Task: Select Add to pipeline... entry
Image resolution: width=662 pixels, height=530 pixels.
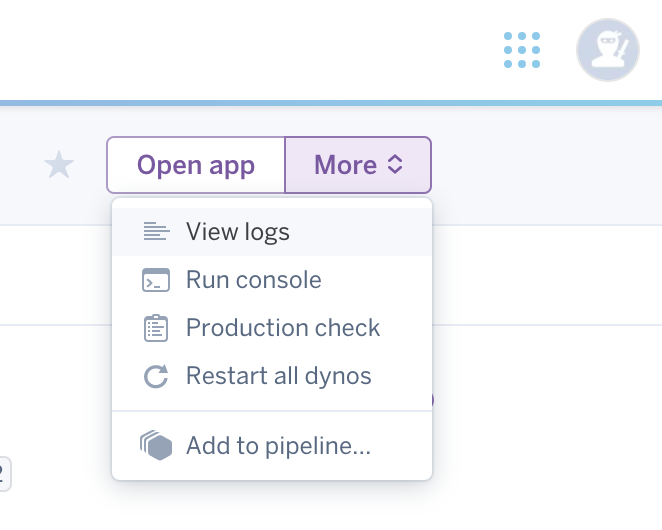Action: pyautogui.click(x=278, y=446)
